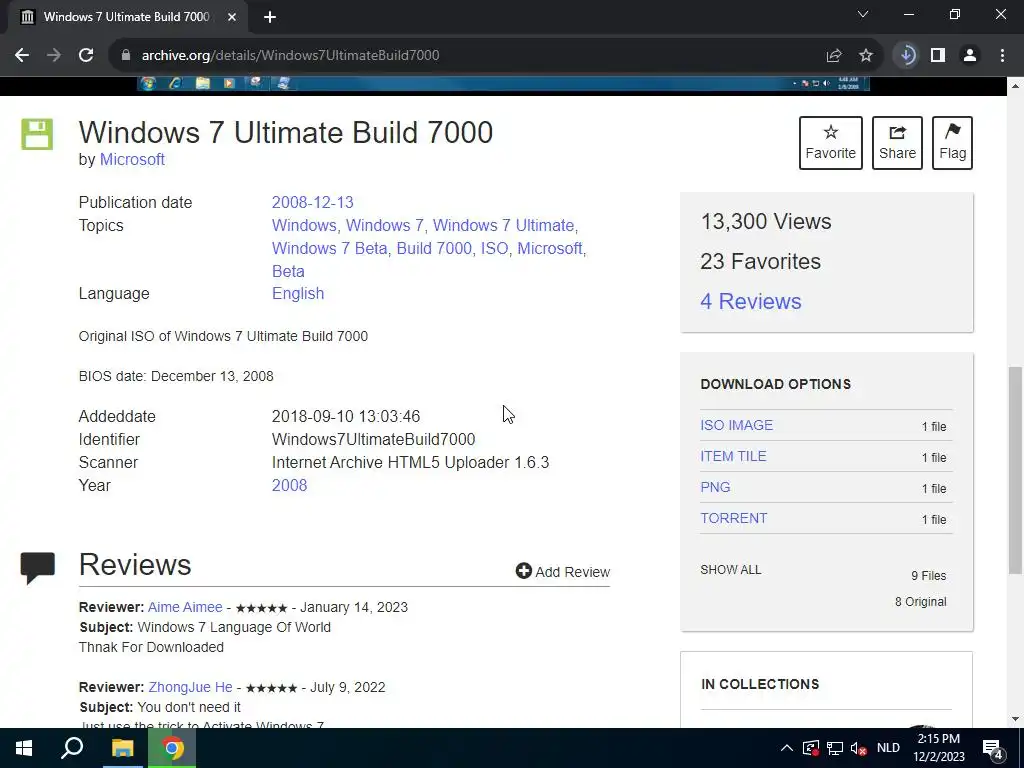1024x768 pixels.
Task: Select the Windows 7 Ultimate Build 7000 tab
Action: [127, 18]
